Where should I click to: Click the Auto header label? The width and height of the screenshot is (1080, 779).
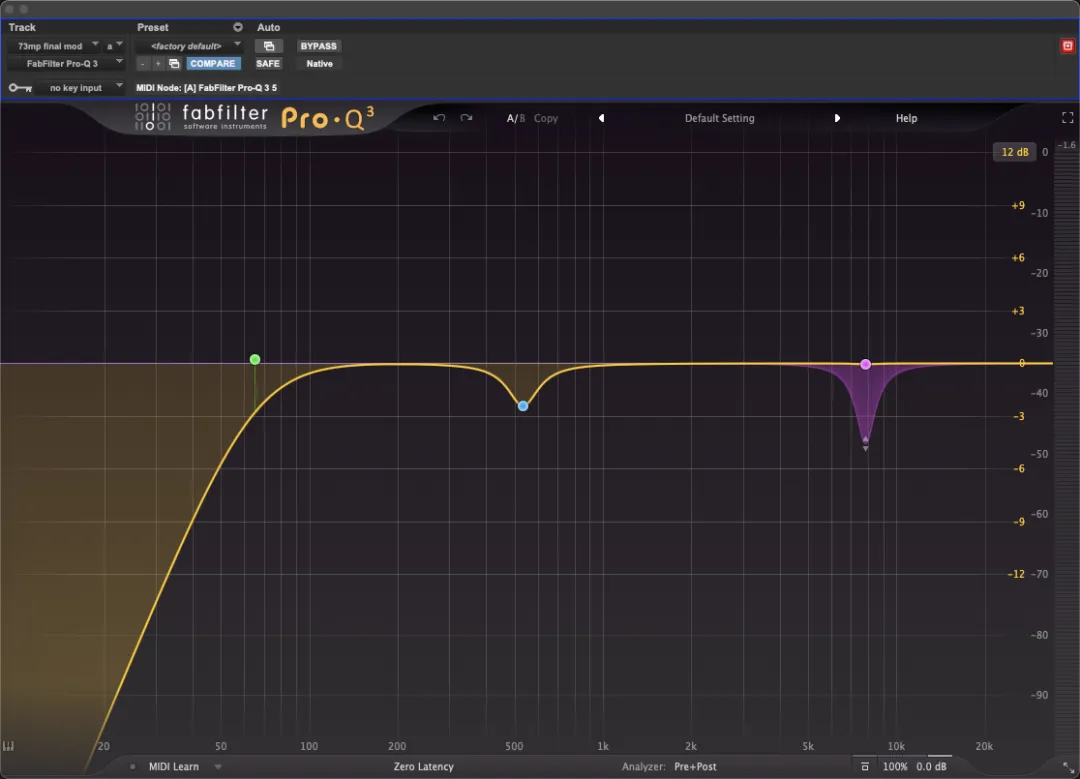[269, 28]
